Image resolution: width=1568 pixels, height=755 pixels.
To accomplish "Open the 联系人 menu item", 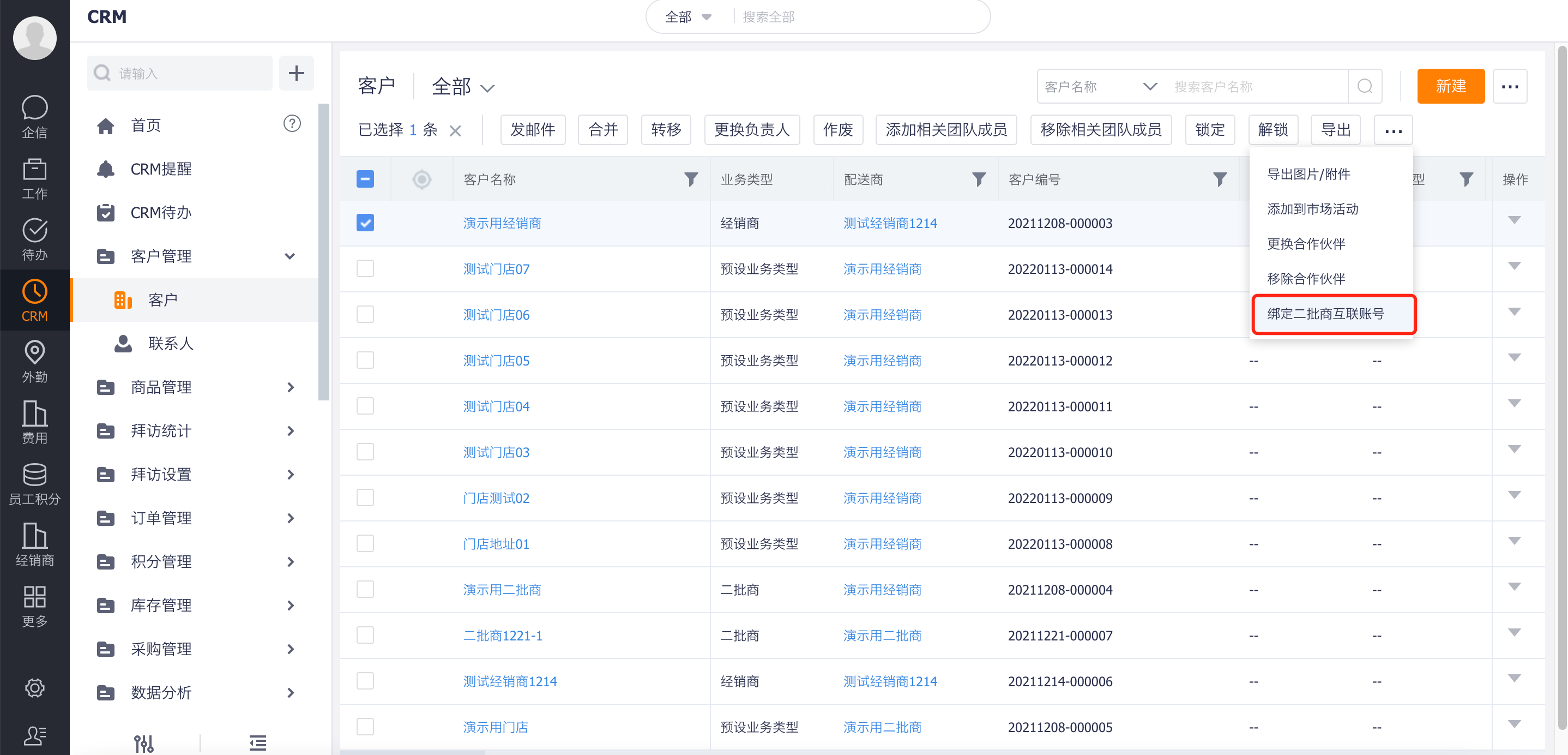I will point(195,343).
